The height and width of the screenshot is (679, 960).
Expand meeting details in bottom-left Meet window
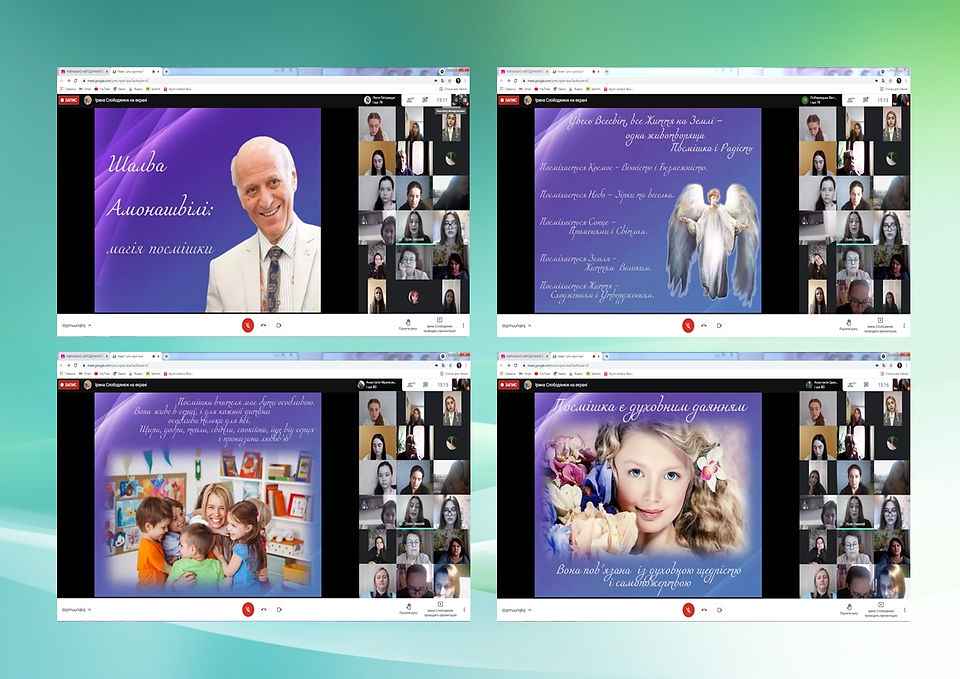click(x=77, y=609)
